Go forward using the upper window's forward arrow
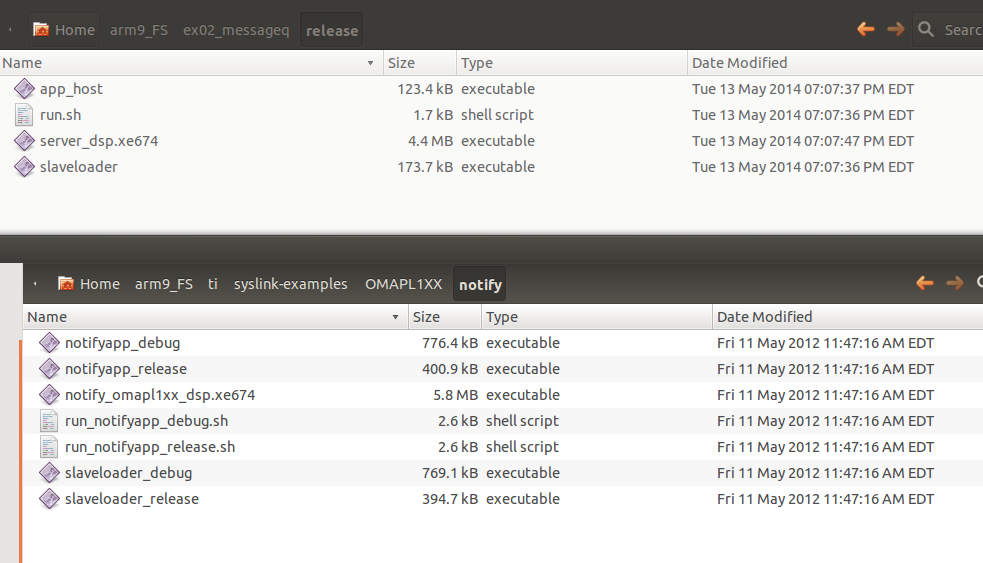This screenshot has width=983, height=563. pos(896,29)
